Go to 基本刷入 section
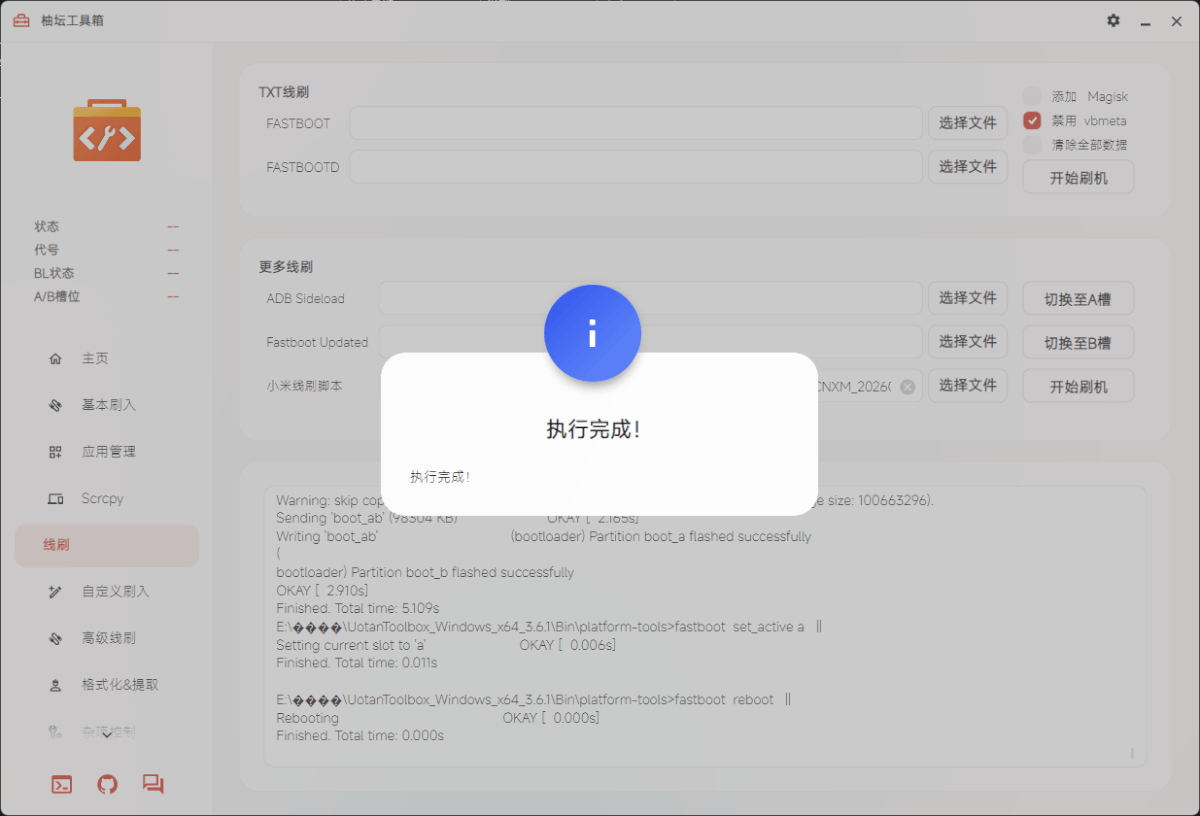1200x816 pixels. pos(107,405)
